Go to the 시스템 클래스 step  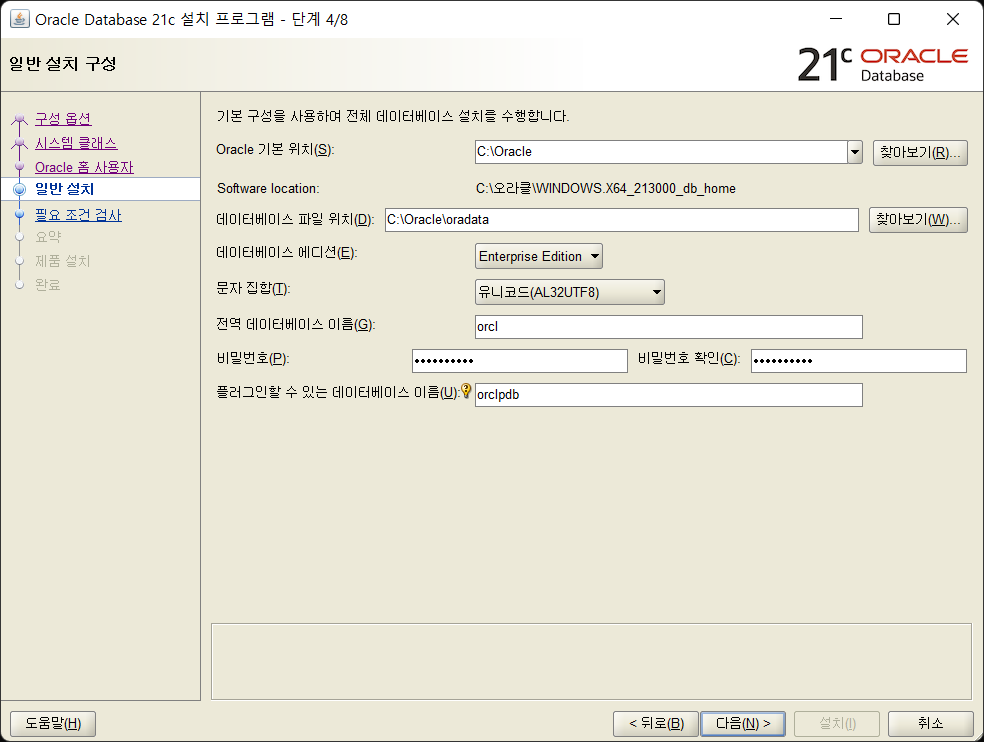pyautogui.click(x=76, y=143)
